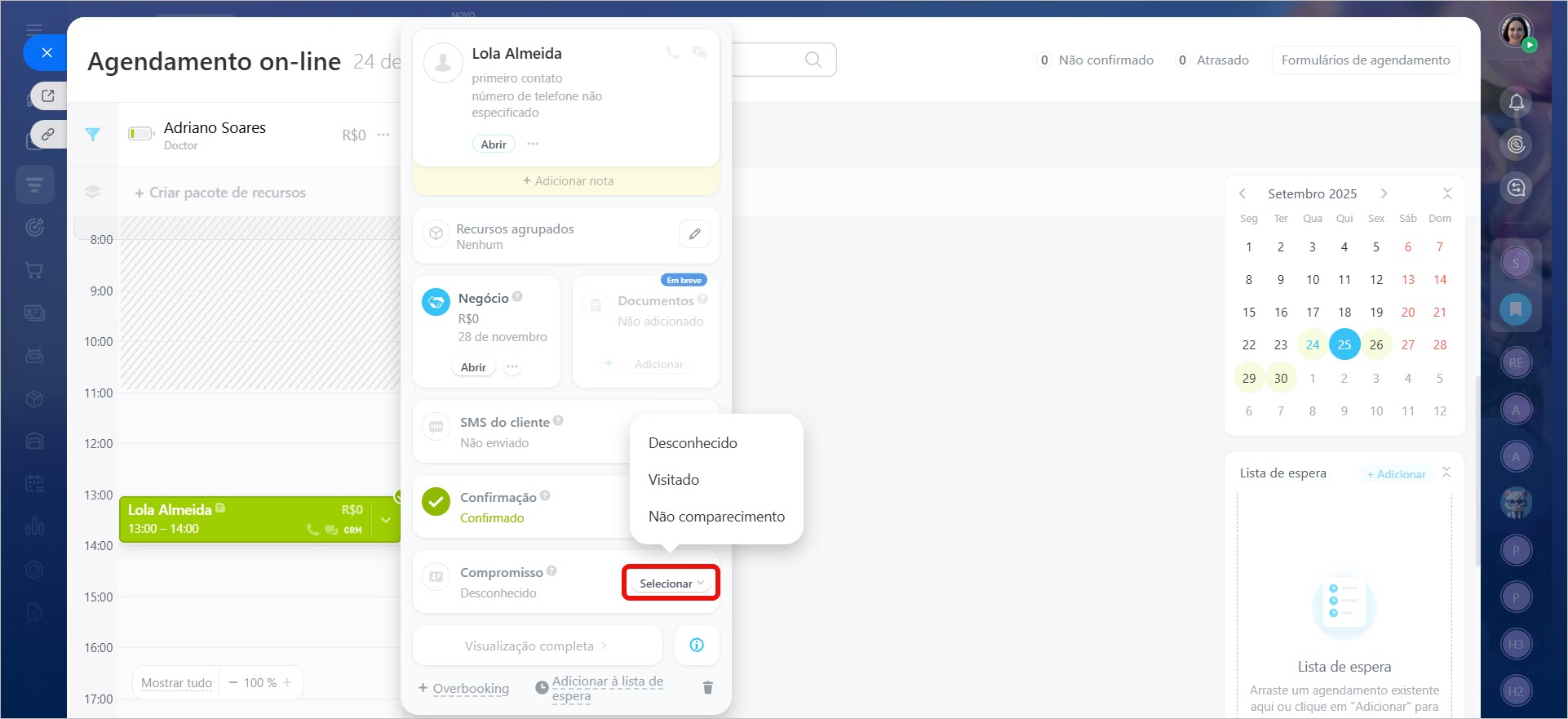1568x719 pixels.
Task: Select September 26 in the calendar
Action: click(1375, 345)
